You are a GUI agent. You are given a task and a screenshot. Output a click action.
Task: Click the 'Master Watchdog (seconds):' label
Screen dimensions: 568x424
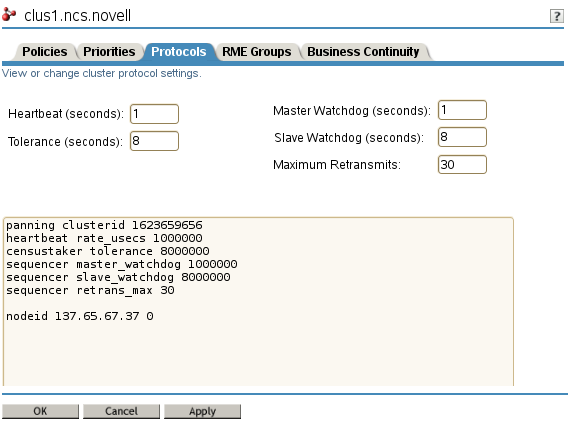352,111
